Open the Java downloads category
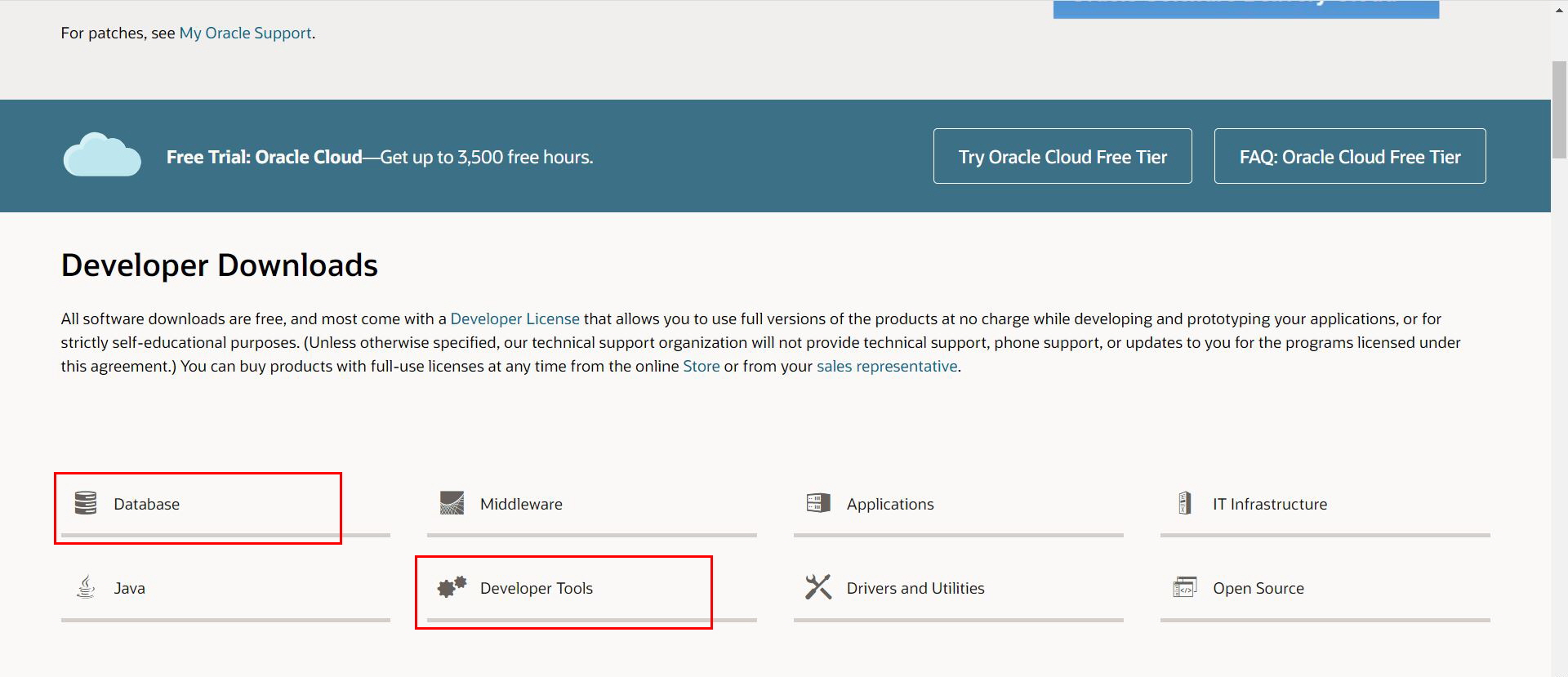 (x=225, y=588)
